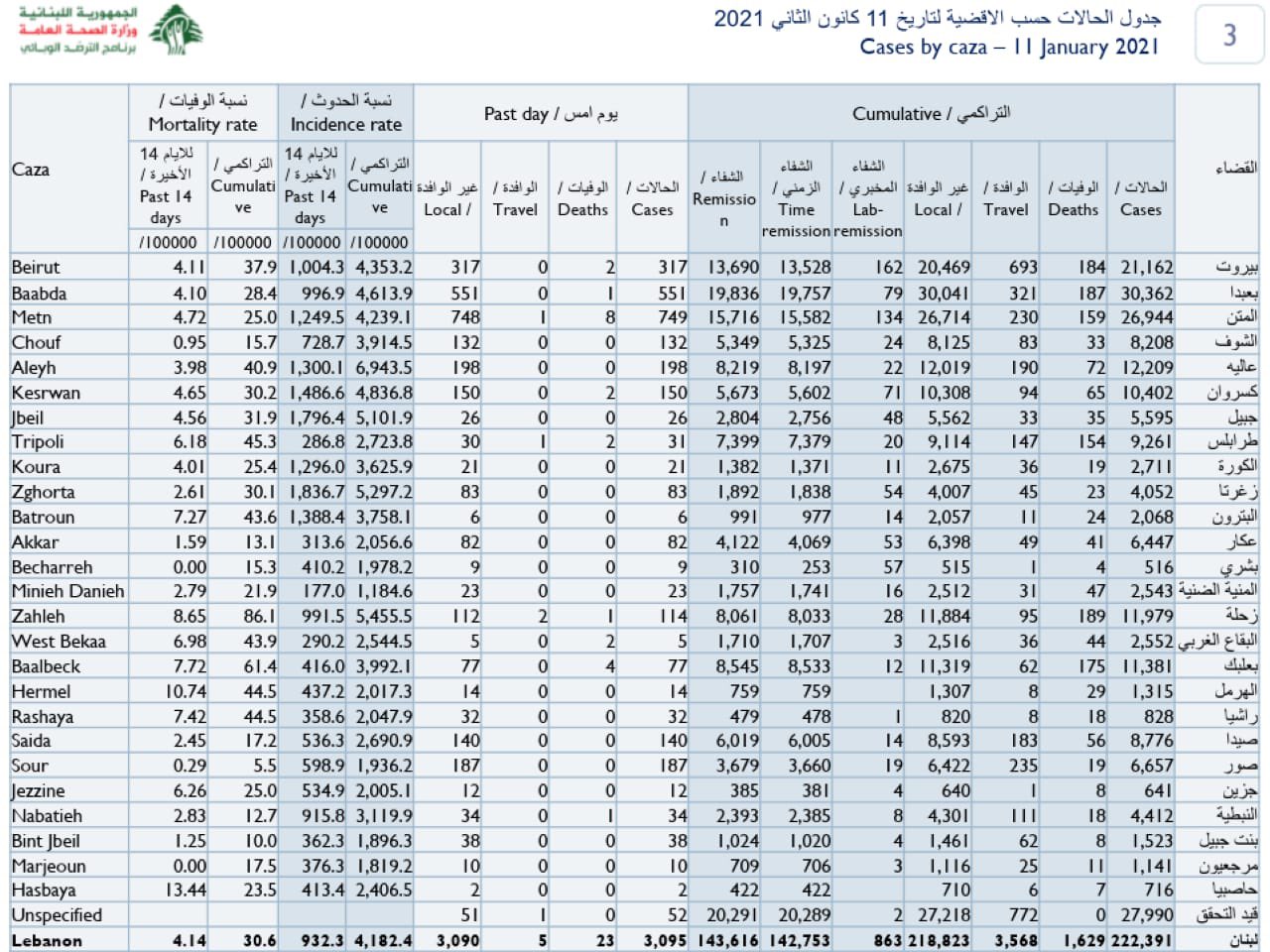
Task: Click Beirut cumulative cases value 21,162
Action: [x=1146, y=268]
